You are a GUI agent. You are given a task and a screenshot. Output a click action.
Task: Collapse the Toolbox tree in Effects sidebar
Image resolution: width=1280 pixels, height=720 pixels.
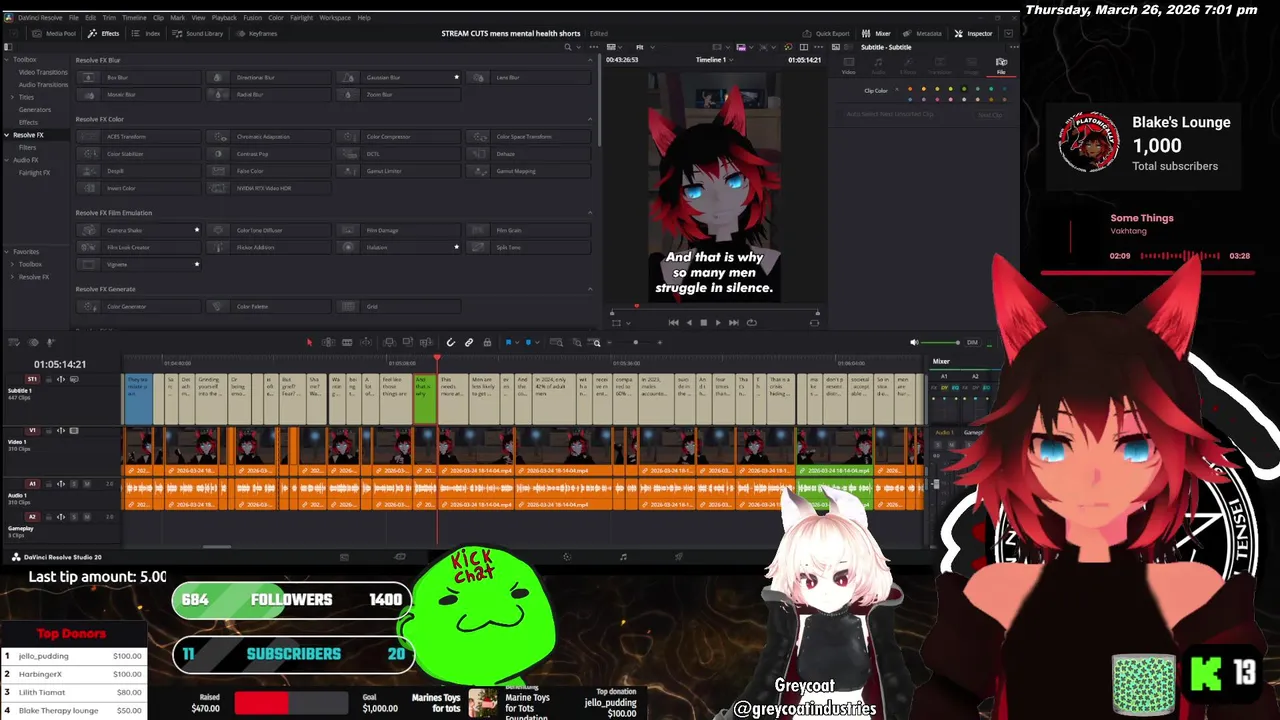[7, 60]
